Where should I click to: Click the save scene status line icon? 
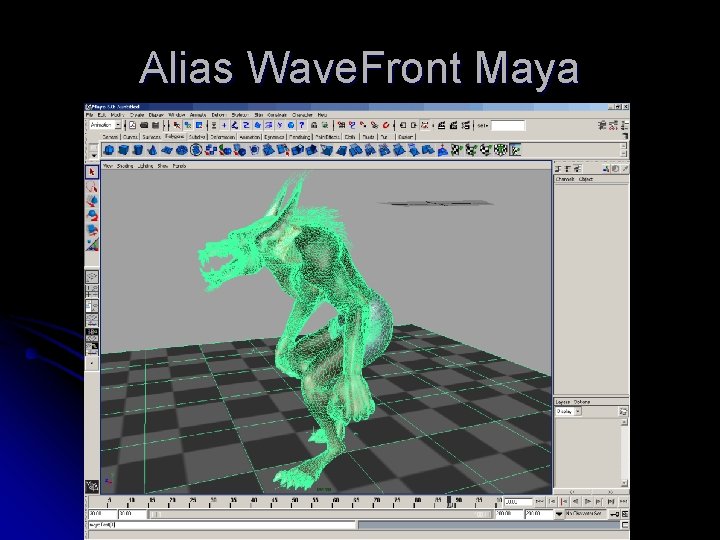(155, 125)
